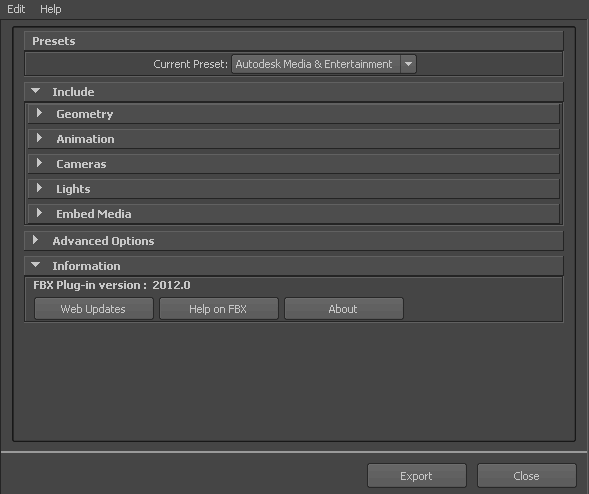Image resolution: width=589 pixels, height=494 pixels.
Task: Expand the Geometry section arrow
Action: (39, 113)
